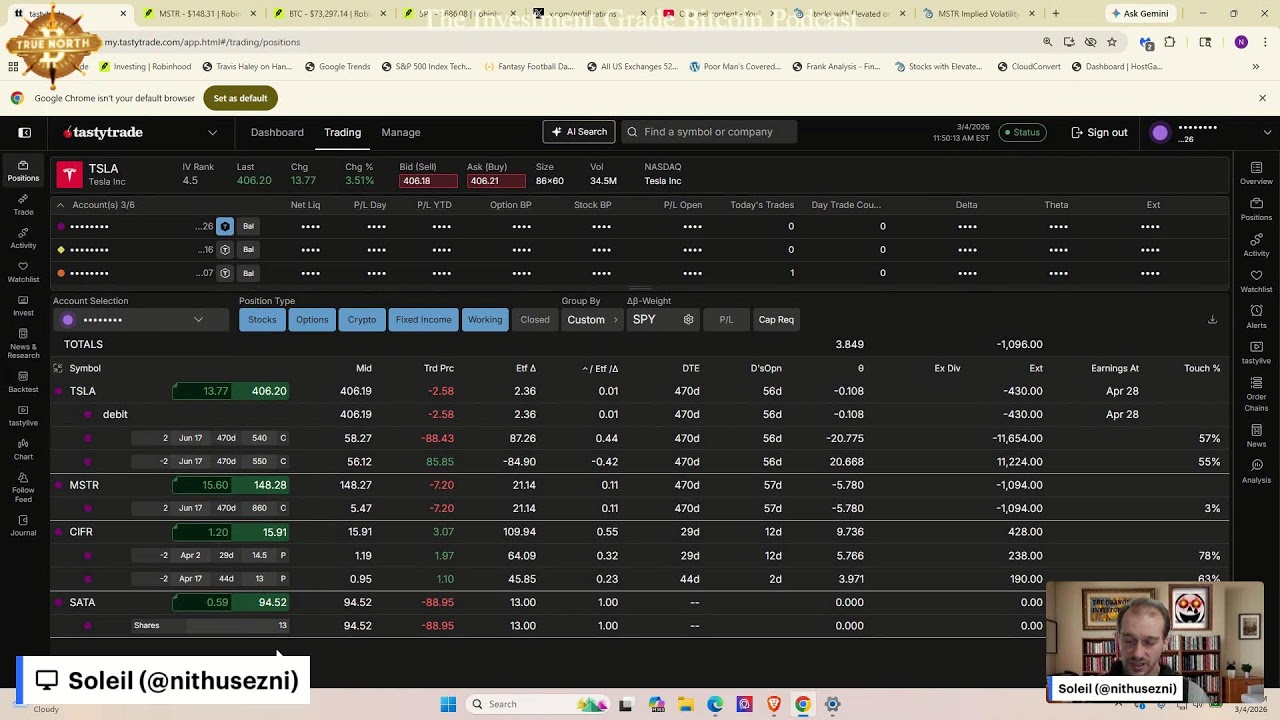Toggle the Fixed Income position filter
1280x720 pixels.
coord(423,320)
